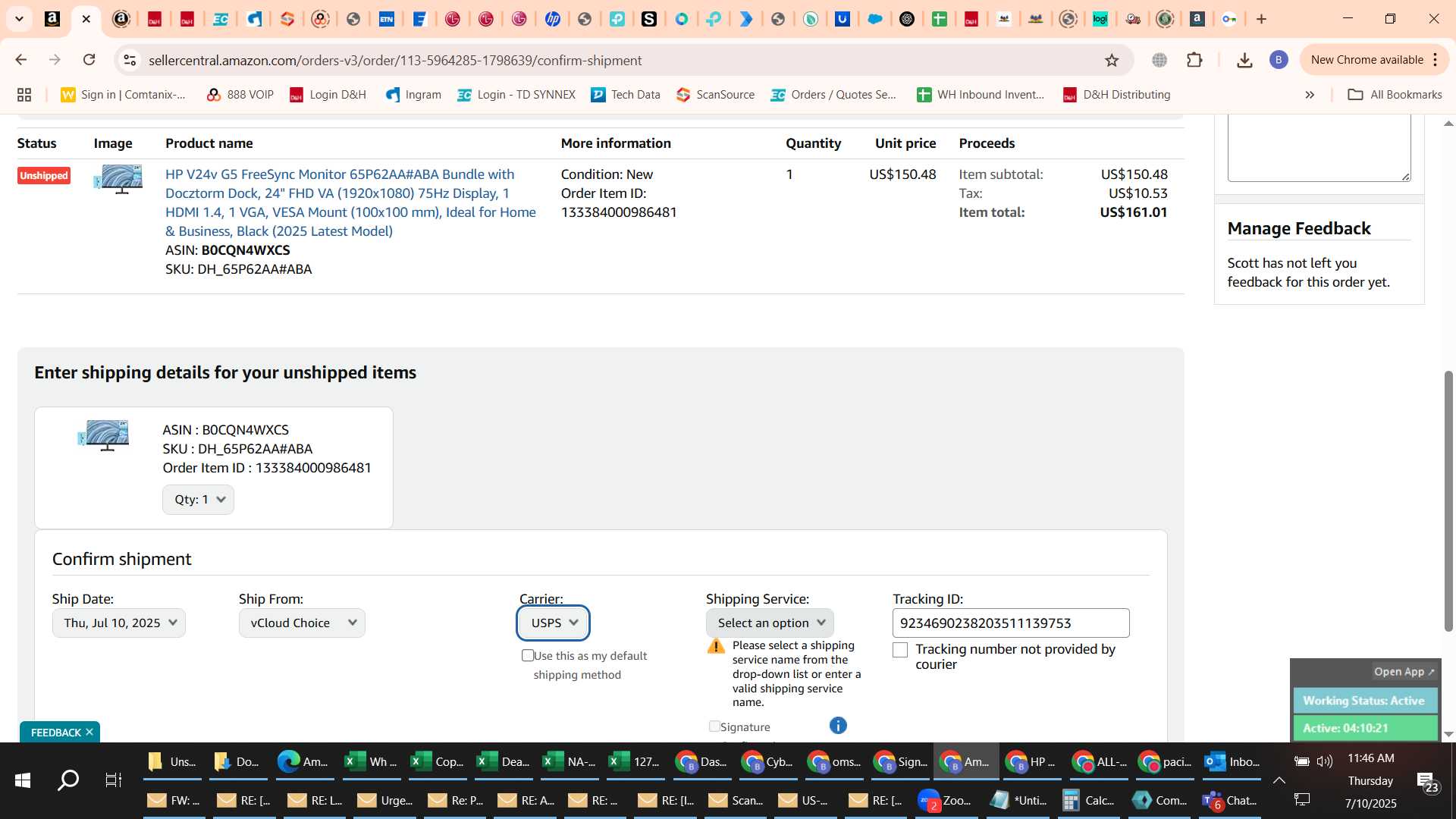Viewport: 1456px width, 819px height.
Task: Close the FEEDBACK tab with X
Action: pos(89,732)
